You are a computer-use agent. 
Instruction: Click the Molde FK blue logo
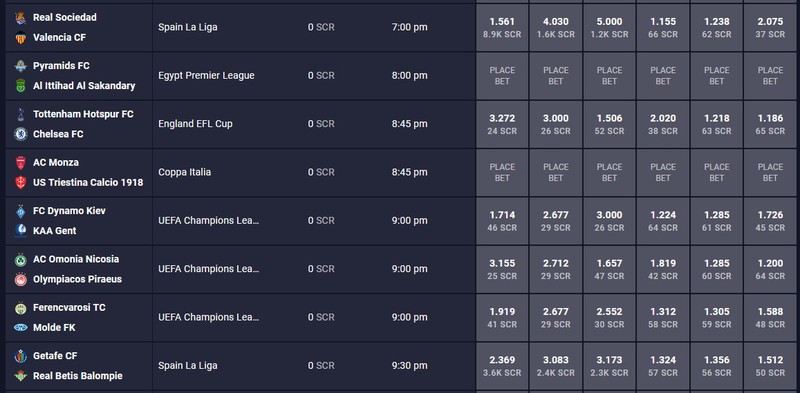point(20,328)
